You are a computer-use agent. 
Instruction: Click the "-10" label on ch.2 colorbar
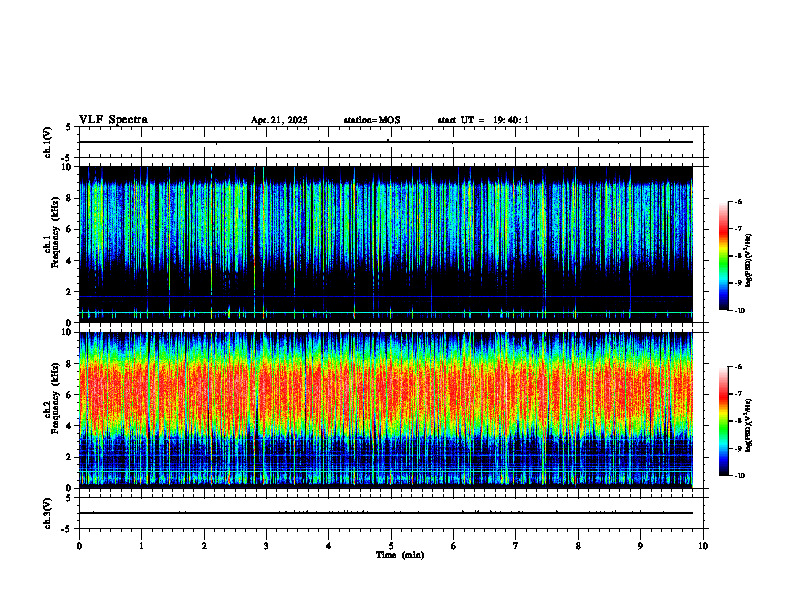[740, 476]
